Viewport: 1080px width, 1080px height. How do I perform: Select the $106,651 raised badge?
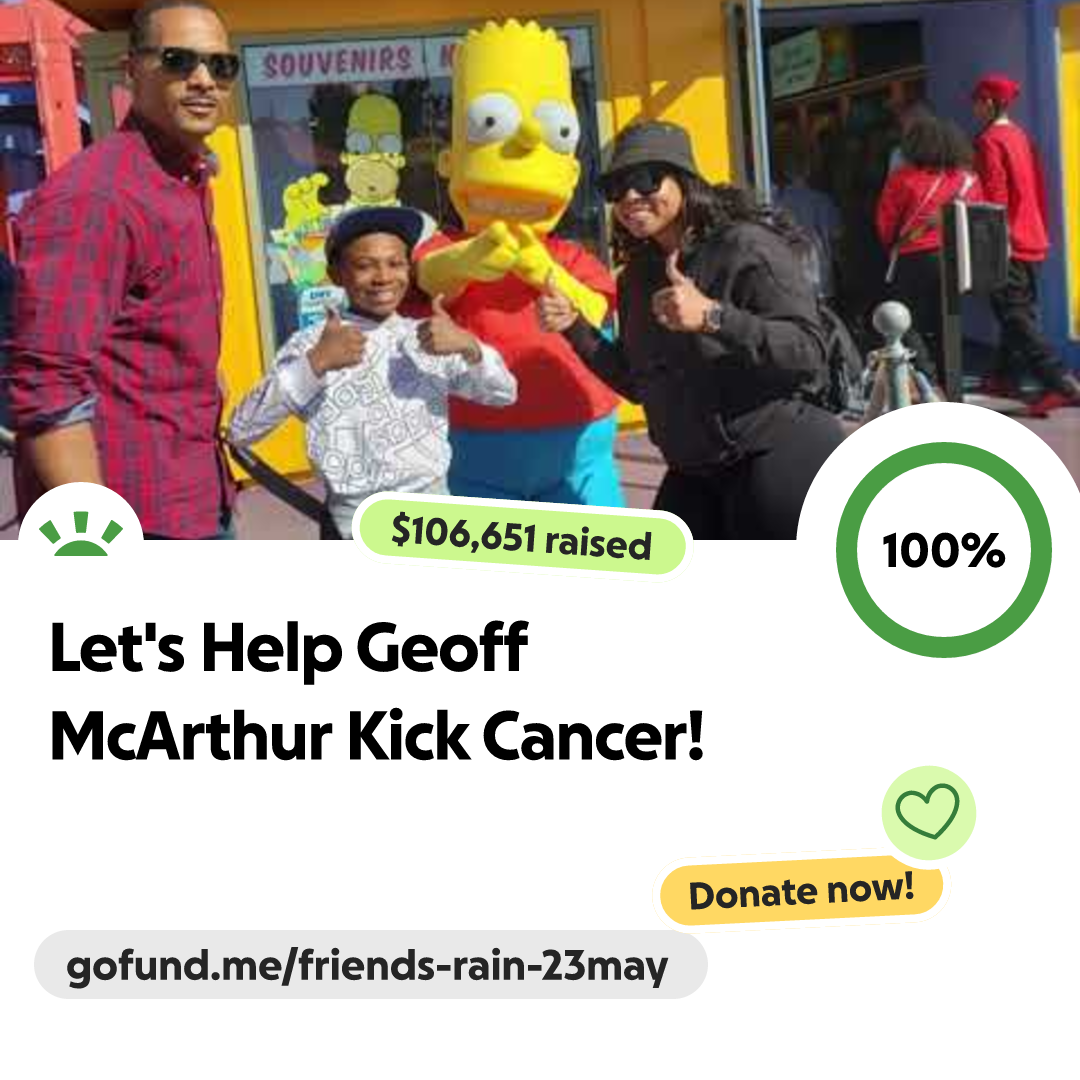tap(521, 537)
